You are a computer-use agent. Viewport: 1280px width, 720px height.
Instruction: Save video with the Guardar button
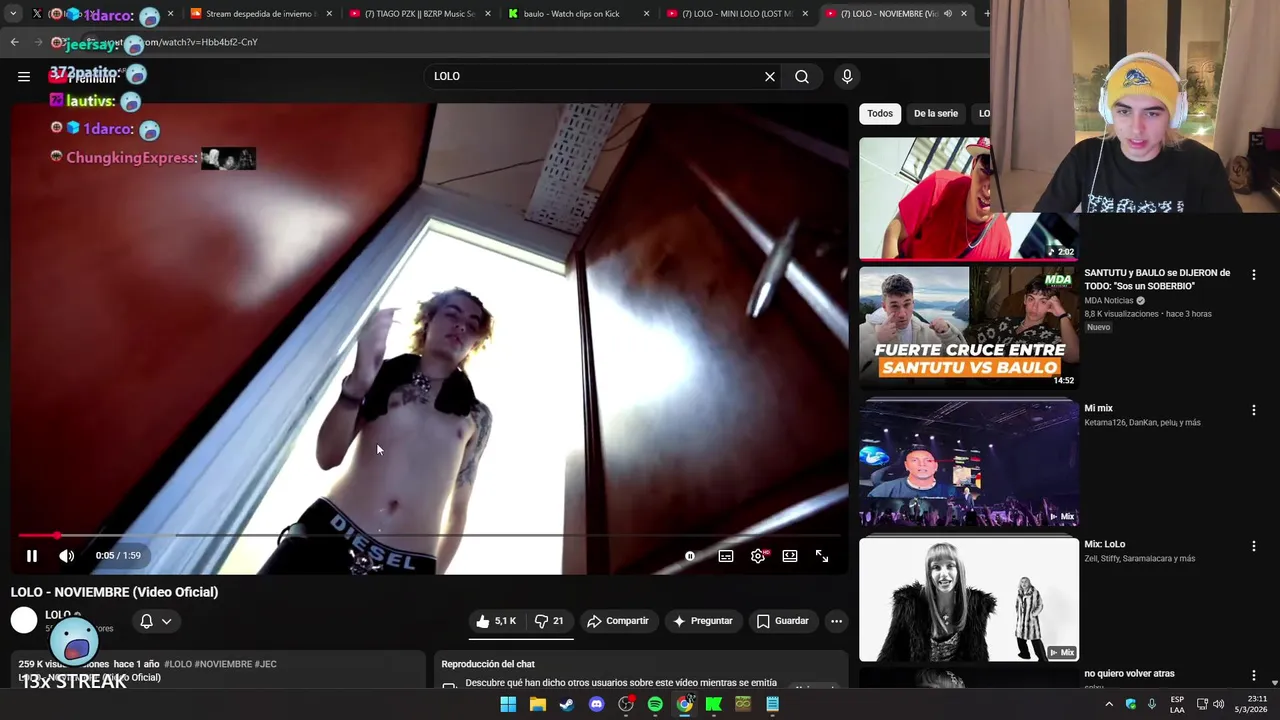pos(783,621)
